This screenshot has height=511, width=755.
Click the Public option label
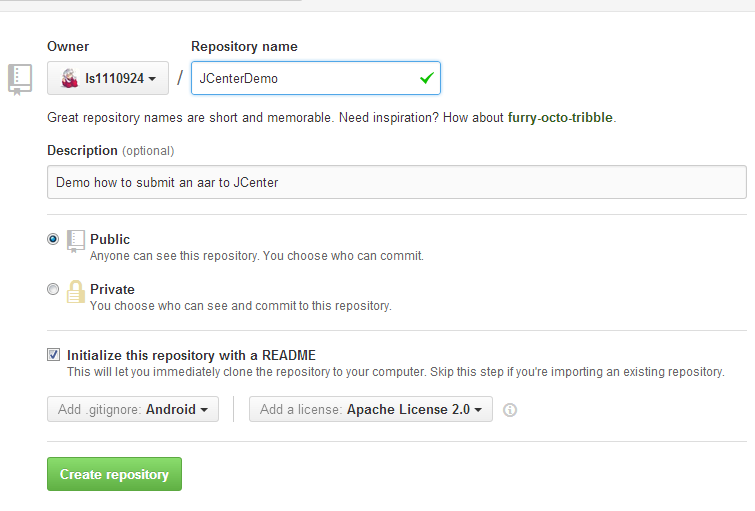[110, 239]
